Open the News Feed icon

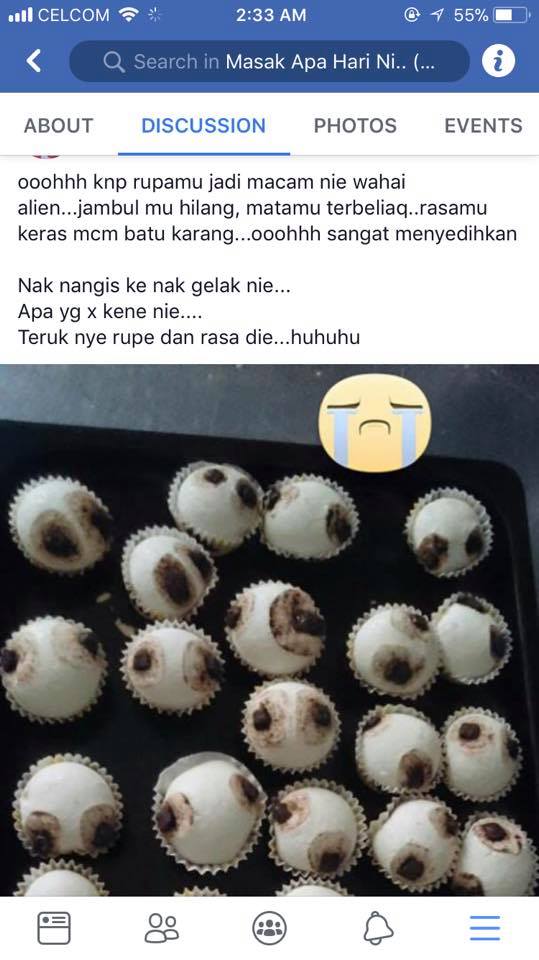[x=54, y=928]
